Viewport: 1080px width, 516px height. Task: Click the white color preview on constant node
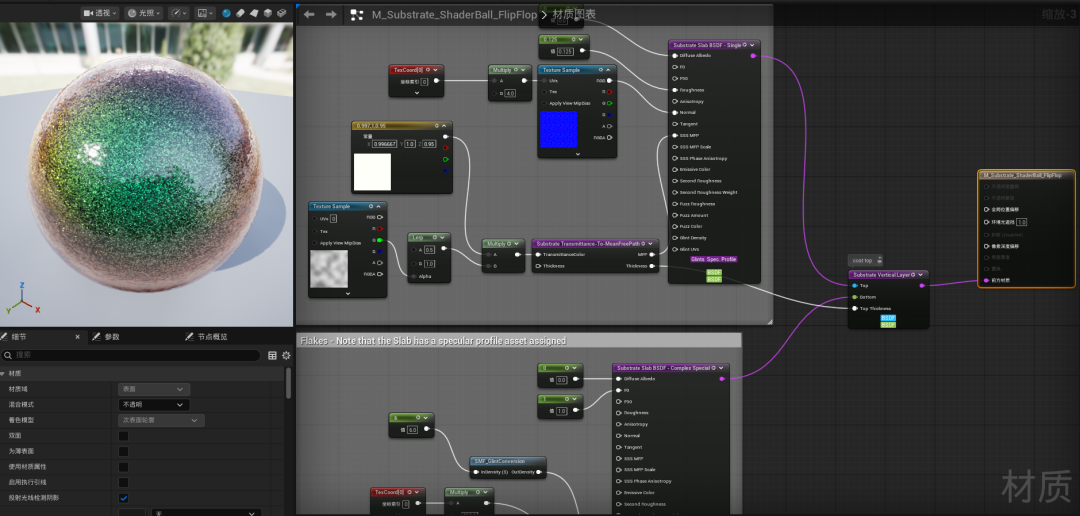[372, 172]
